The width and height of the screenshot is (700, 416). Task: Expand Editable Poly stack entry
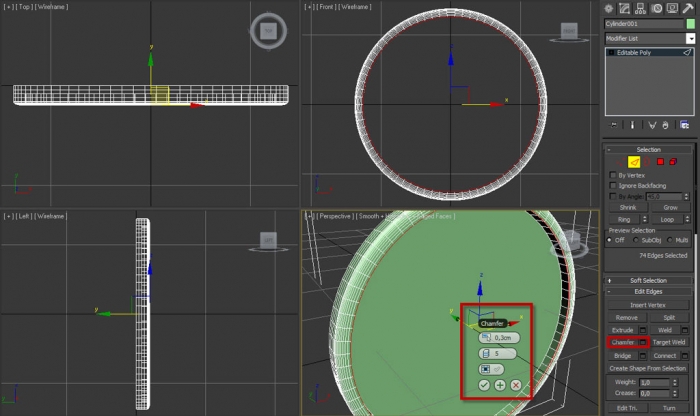612,53
